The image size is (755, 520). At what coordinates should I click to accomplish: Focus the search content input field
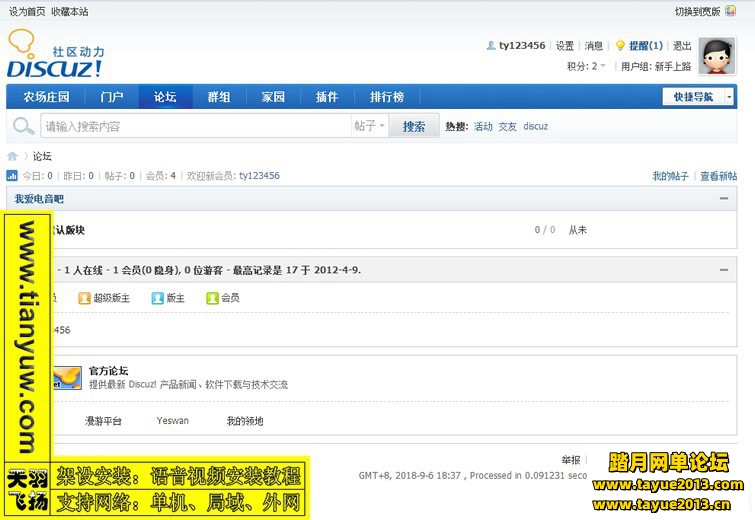click(x=196, y=126)
